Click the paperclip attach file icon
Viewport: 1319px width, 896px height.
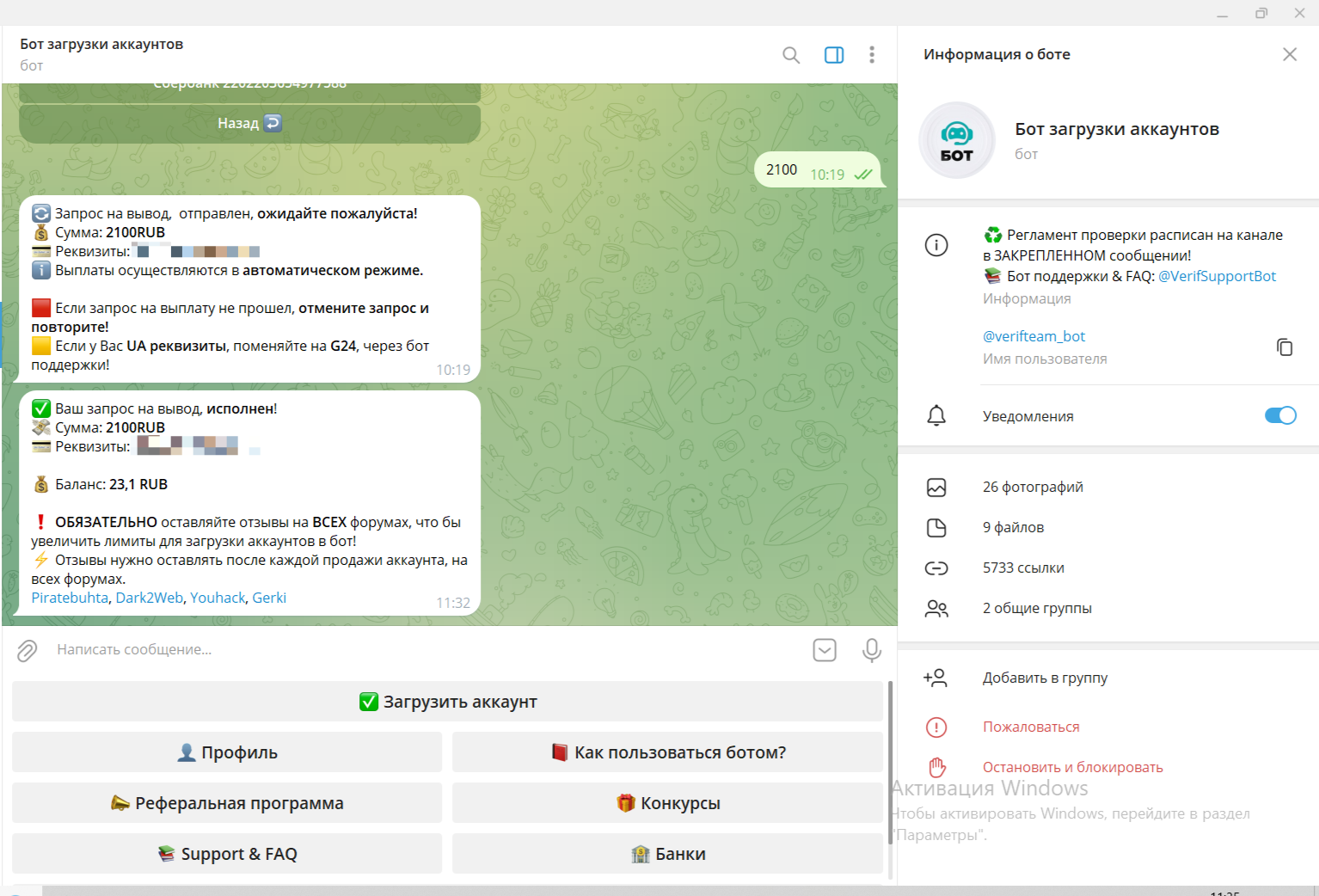point(28,650)
